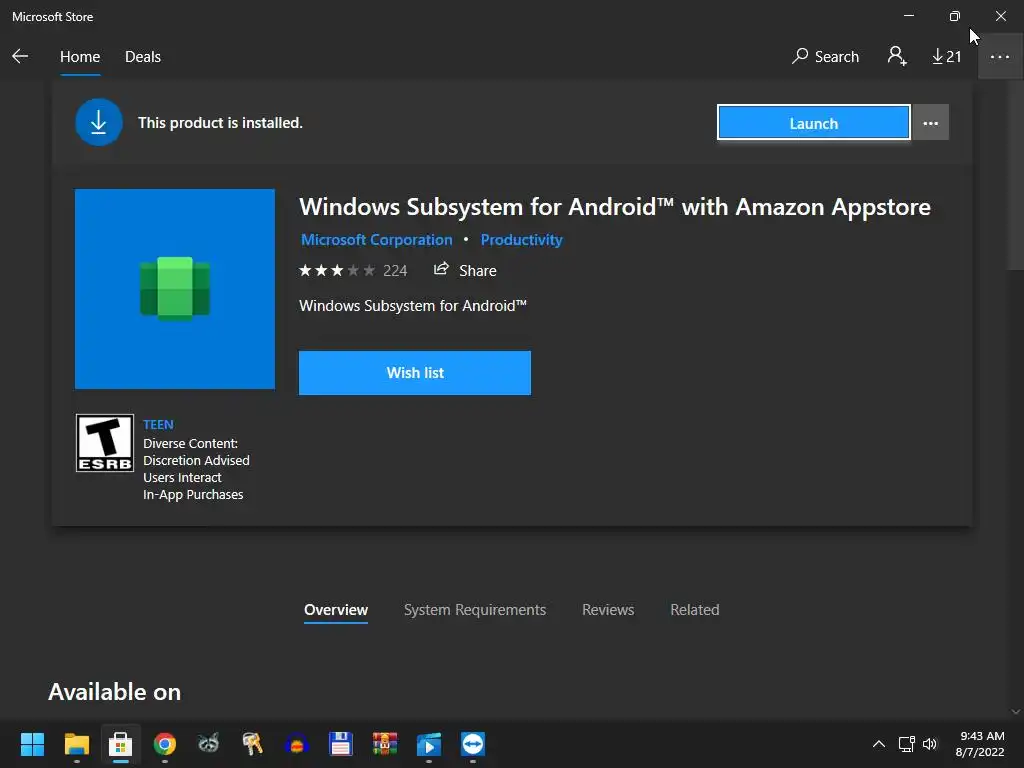
Task: Show hidden system tray icons
Action: [879, 744]
